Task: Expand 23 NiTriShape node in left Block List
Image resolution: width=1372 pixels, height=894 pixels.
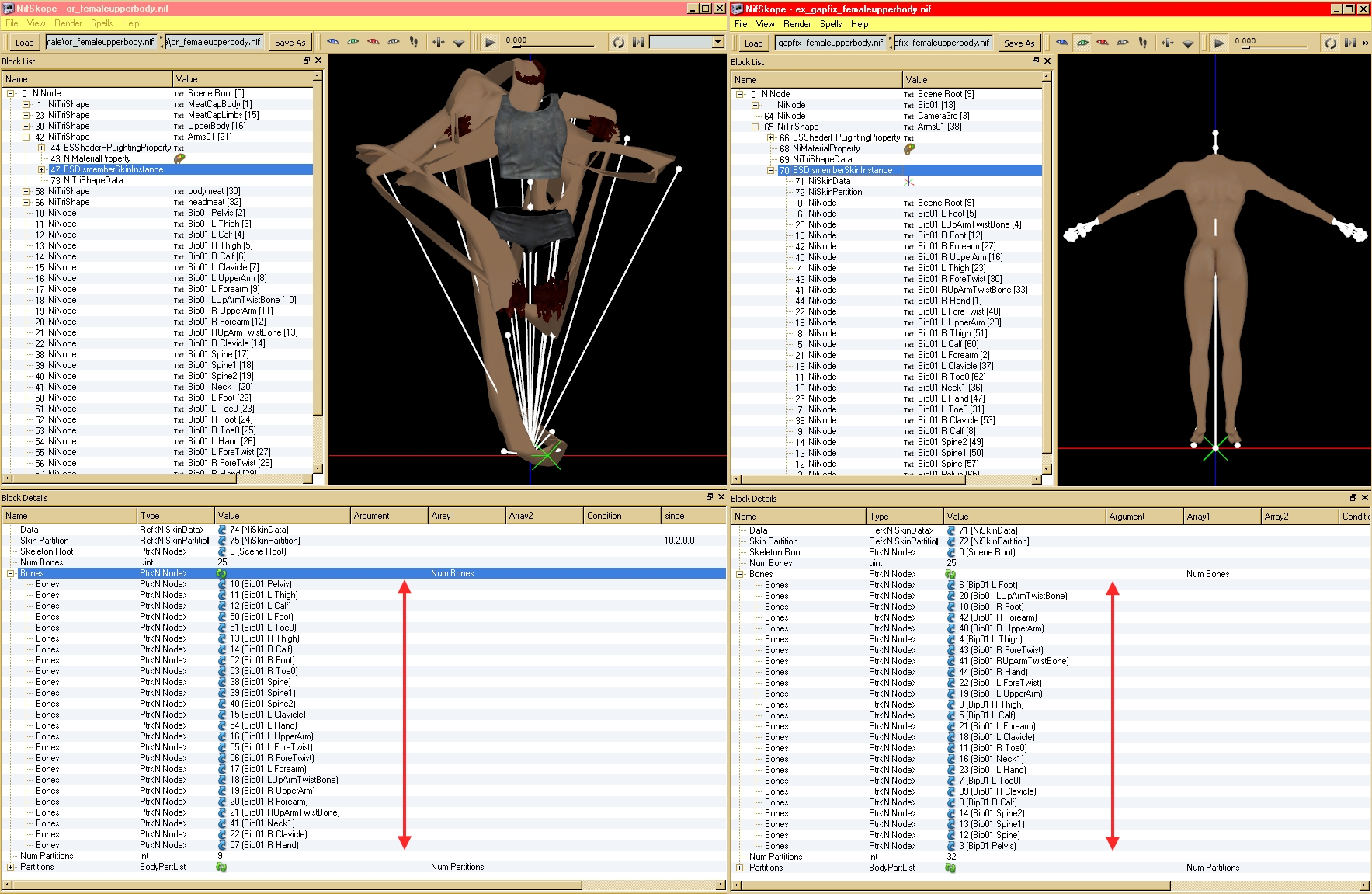Action: tap(26, 115)
